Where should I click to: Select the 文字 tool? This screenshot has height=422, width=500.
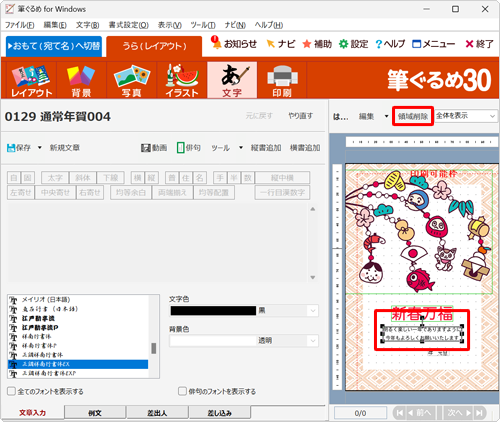pyautogui.click(x=232, y=80)
